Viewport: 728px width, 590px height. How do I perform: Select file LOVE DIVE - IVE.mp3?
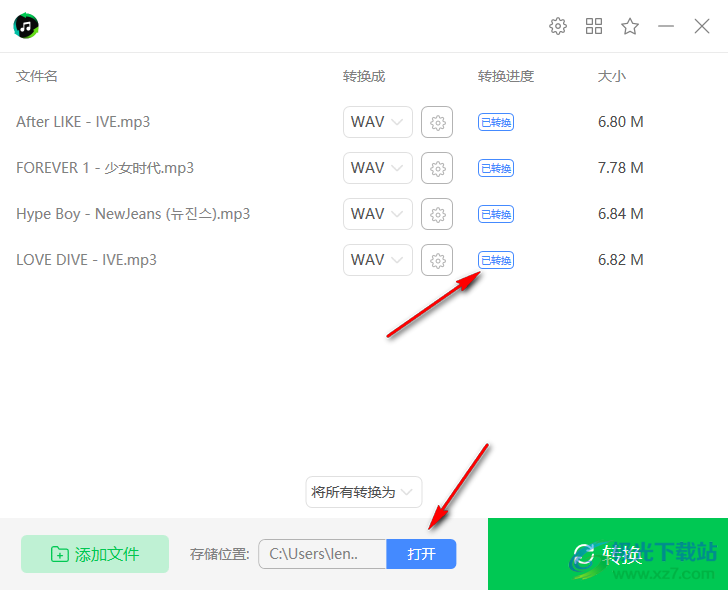(86, 260)
